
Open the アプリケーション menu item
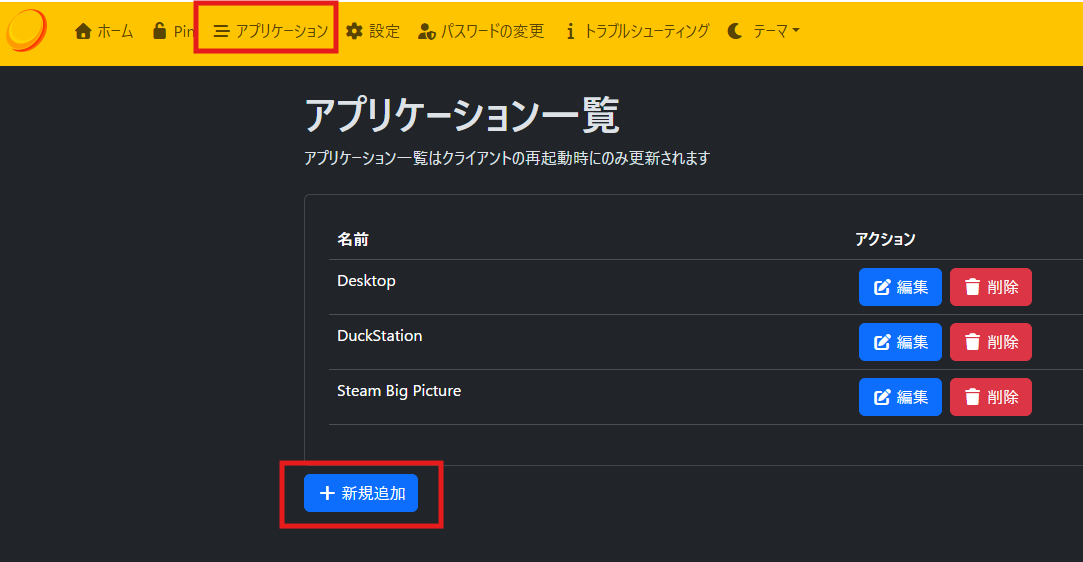[271, 31]
